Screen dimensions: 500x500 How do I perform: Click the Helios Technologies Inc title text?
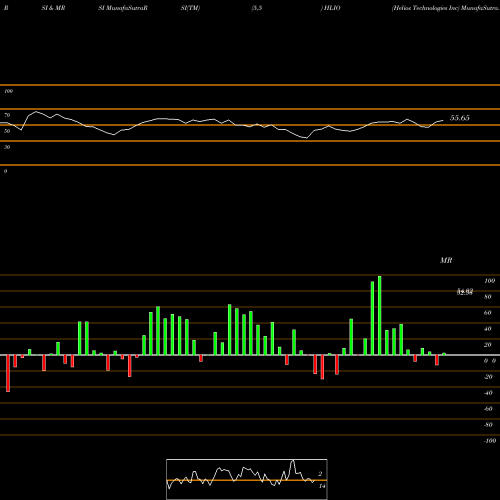[x=426, y=8]
